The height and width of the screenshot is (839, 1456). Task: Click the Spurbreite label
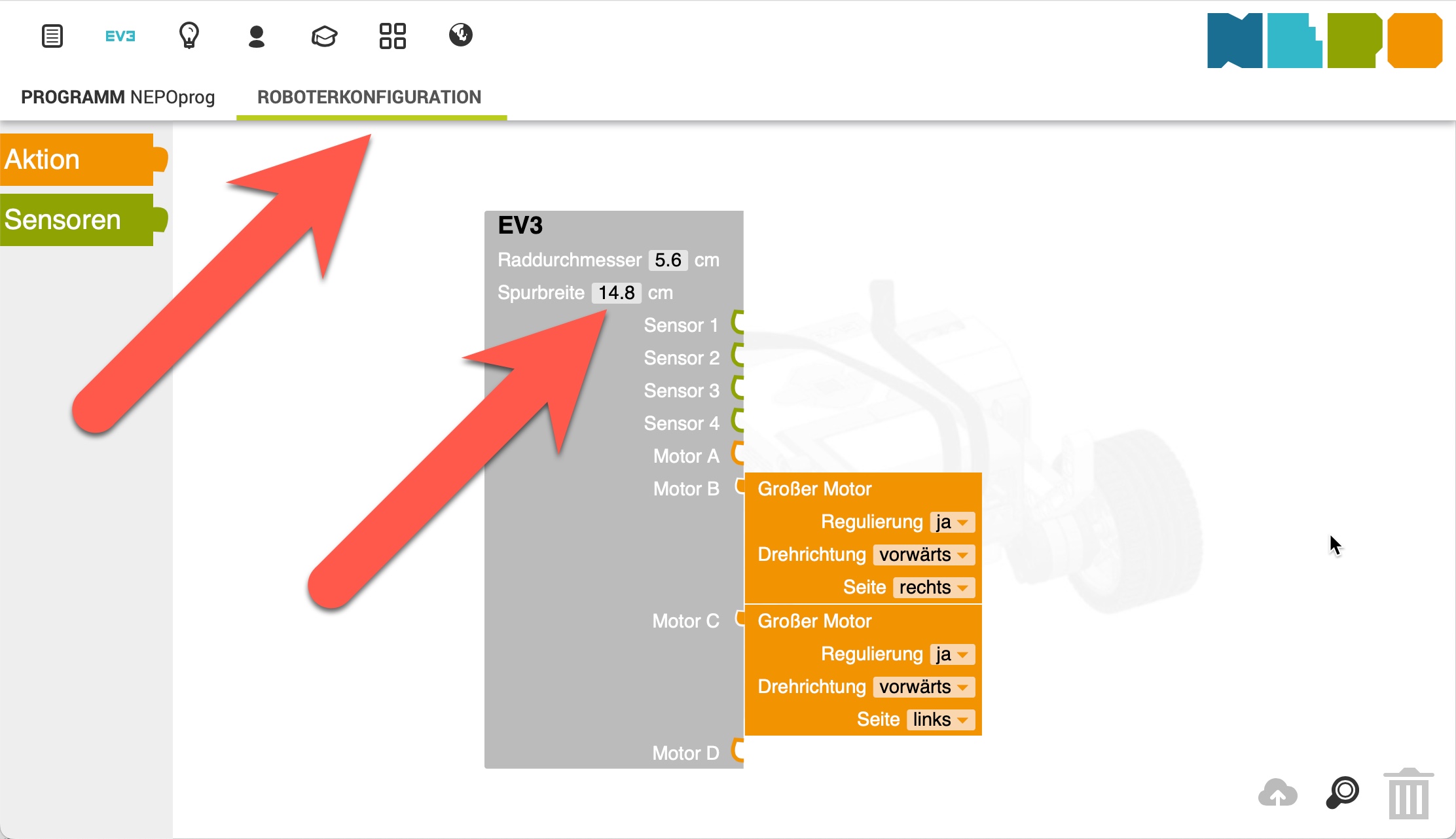click(x=541, y=293)
